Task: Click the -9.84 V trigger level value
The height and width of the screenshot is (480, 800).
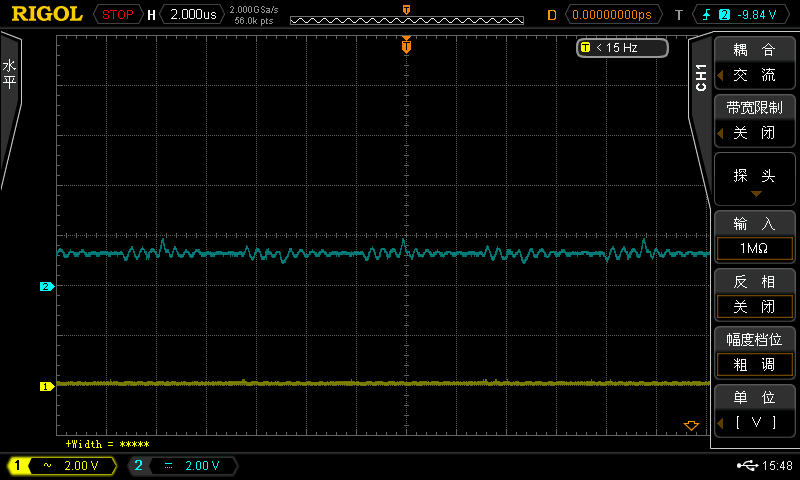Action: (757, 15)
